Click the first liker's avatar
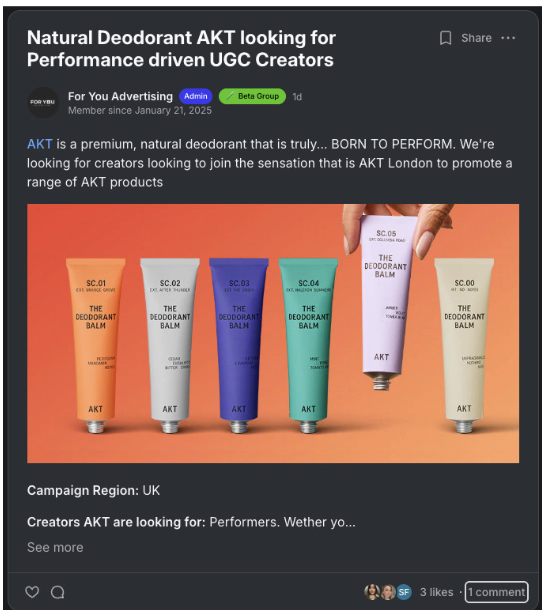Viewport: 542px width, 610px height. tap(372, 592)
